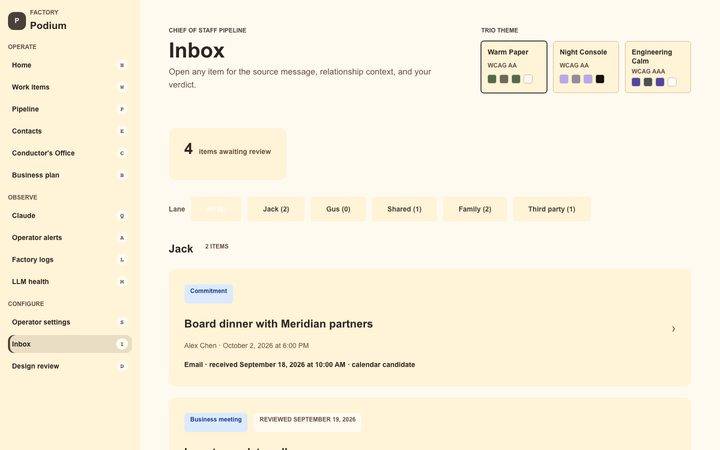Switch to the Night Console theme

[x=586, y=67]
